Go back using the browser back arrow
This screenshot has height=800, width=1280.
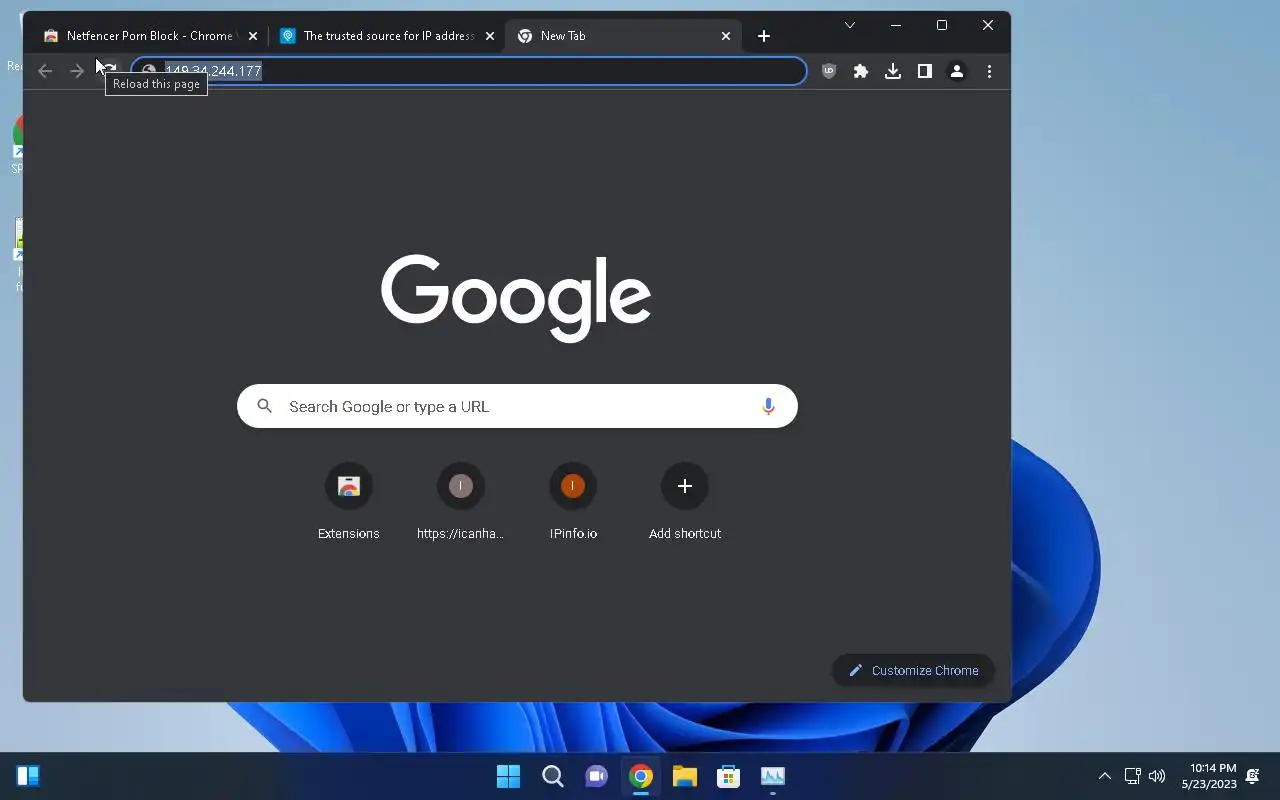tap(45, 71)
